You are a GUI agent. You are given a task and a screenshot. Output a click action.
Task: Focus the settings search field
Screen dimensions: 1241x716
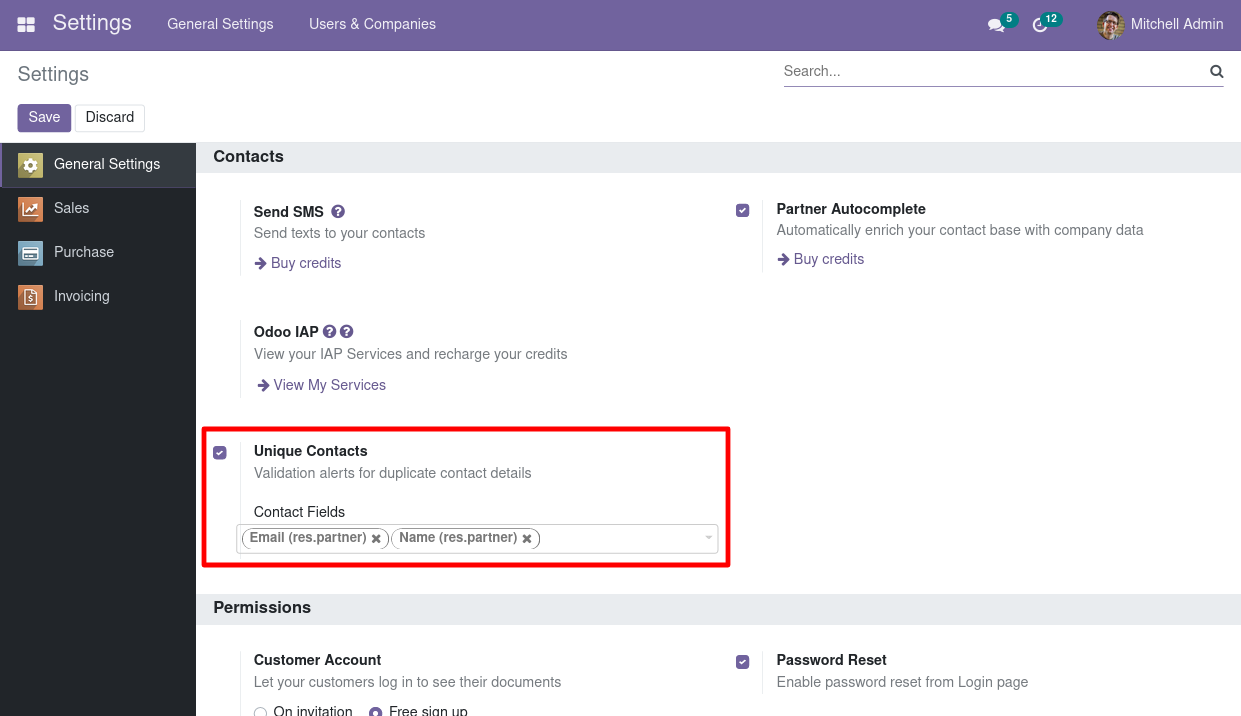coord(990,71)
